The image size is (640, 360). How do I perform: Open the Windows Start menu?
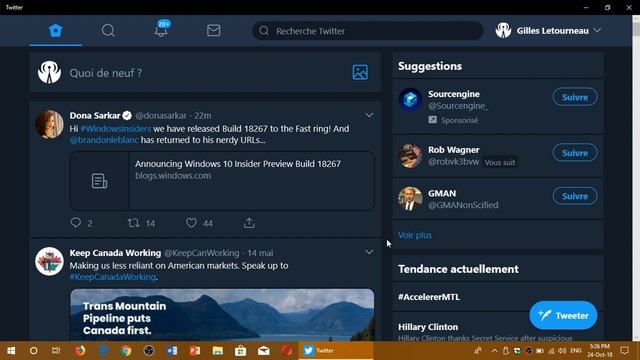pyautogui.click(x=11, y=351)
